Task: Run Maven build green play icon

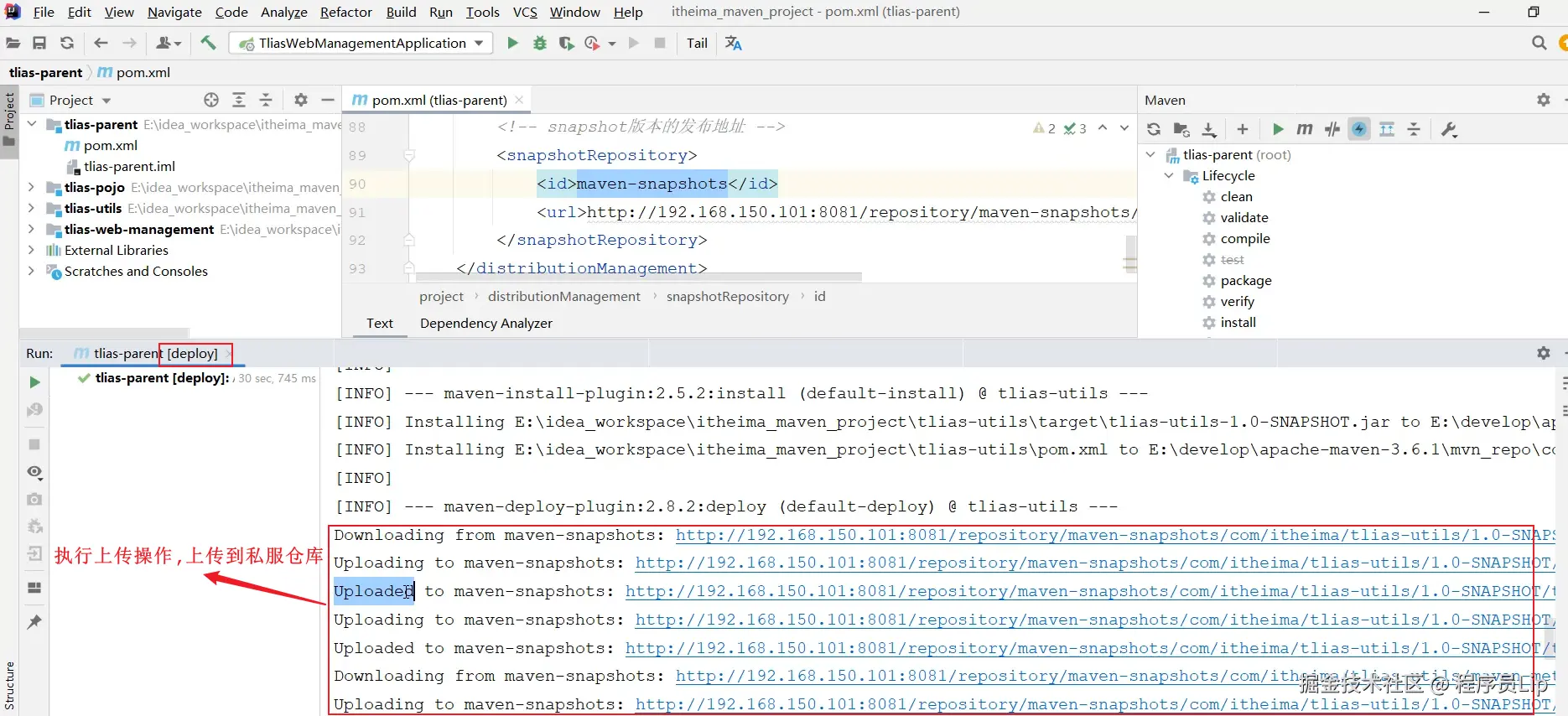Action: tap(1278, 129)
